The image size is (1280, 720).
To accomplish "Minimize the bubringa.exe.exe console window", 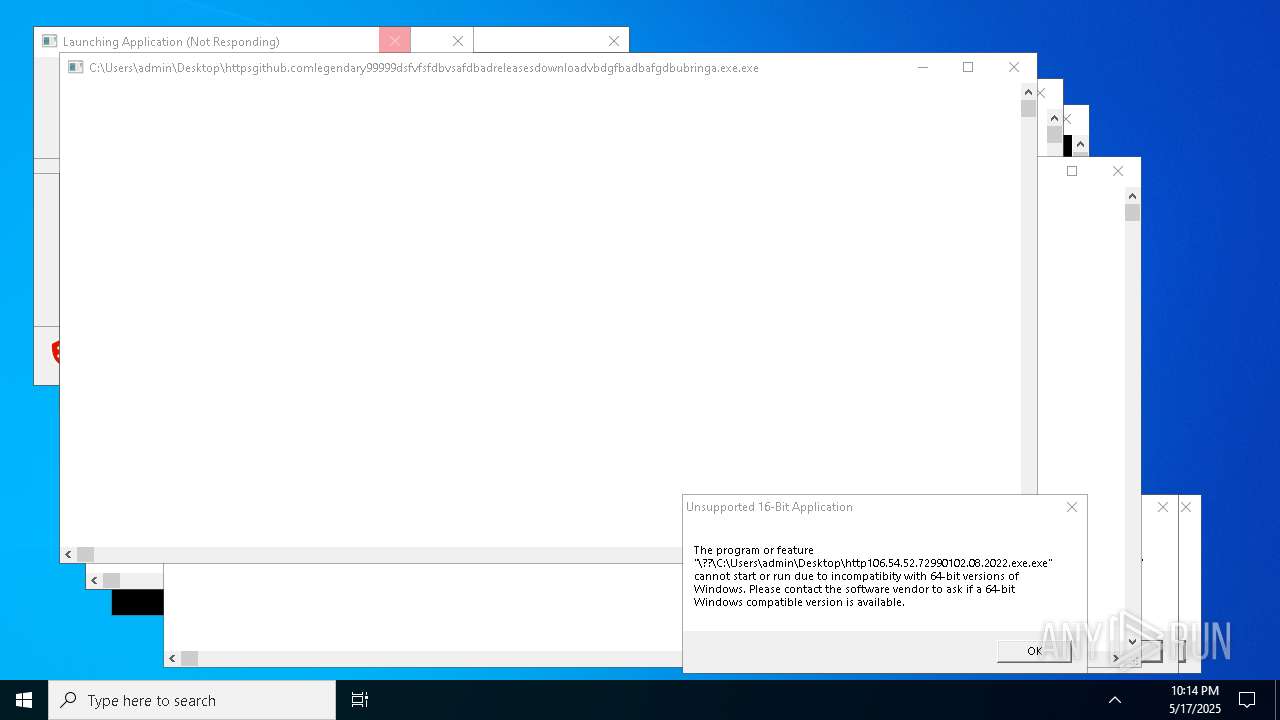I will pos(922,67).
